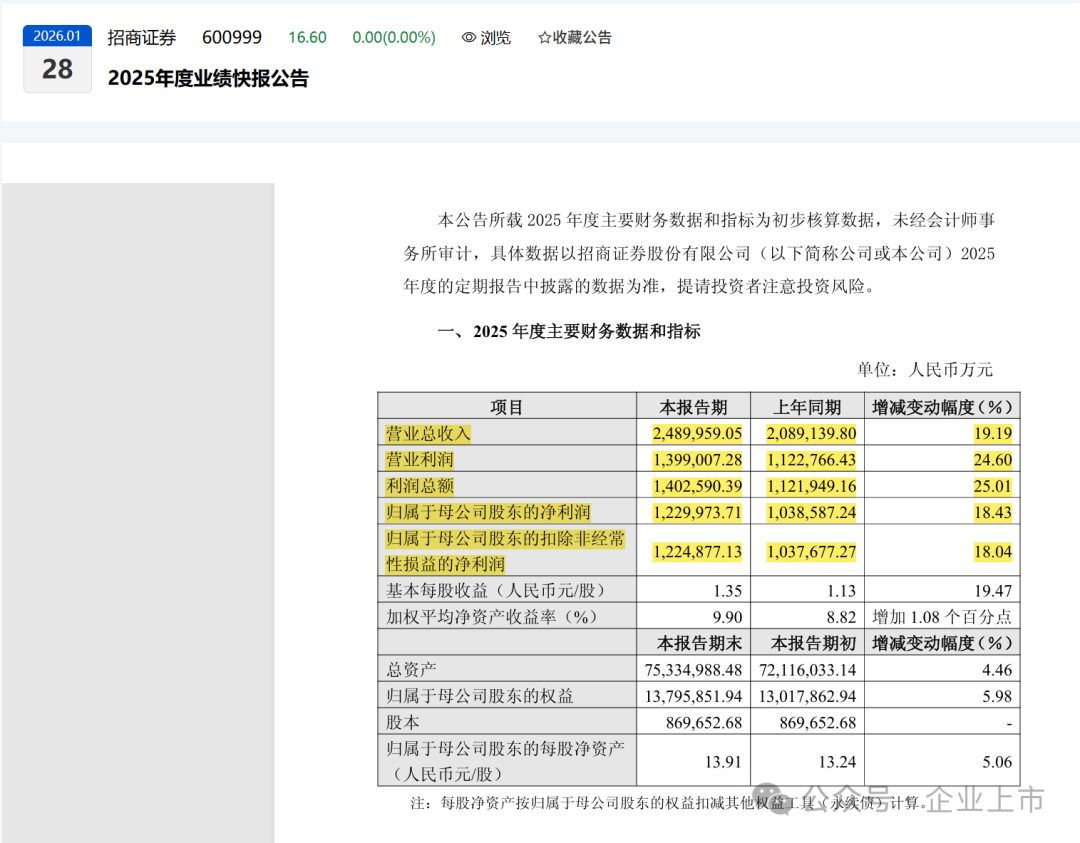Click the title 2025年度业绩快报公告
The height and width of the screenshot is (843, 1080).
[208, 78]
